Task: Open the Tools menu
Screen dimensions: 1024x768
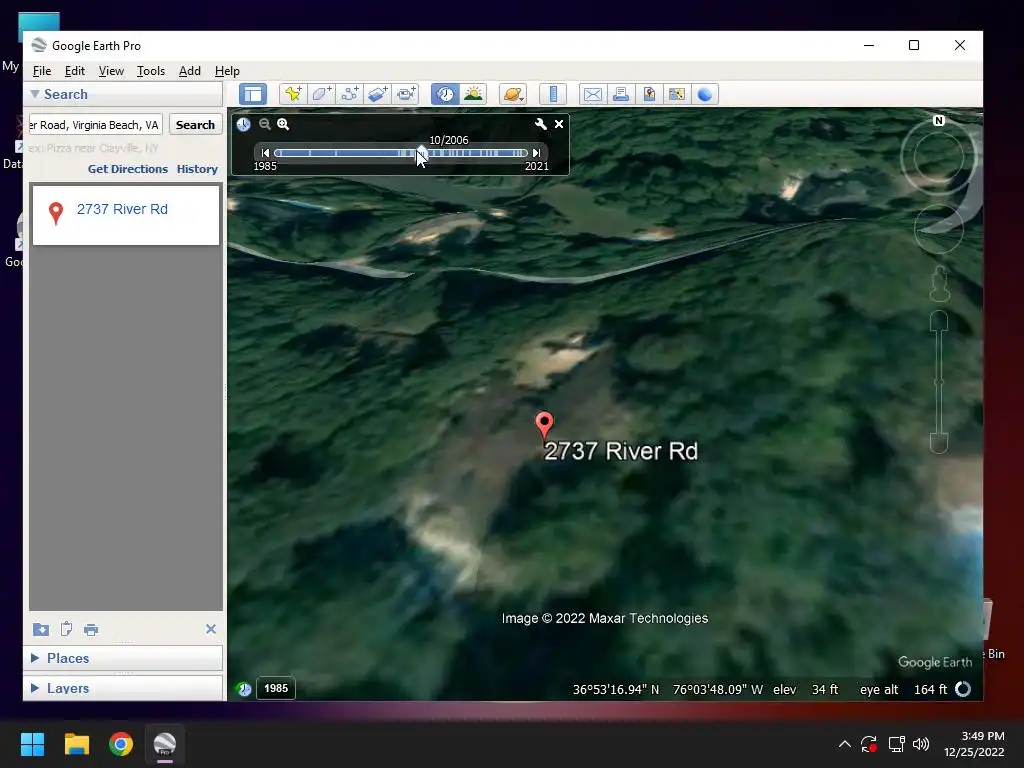Action: [150, 71]
